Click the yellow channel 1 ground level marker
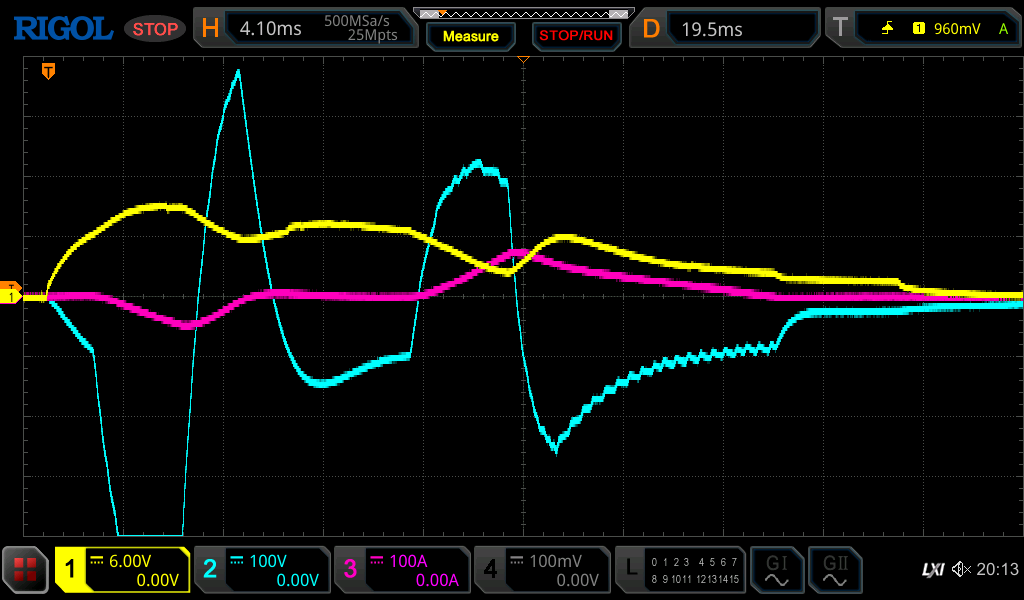The height and width of the screenshot is (600, 1024). click(11, 297)
